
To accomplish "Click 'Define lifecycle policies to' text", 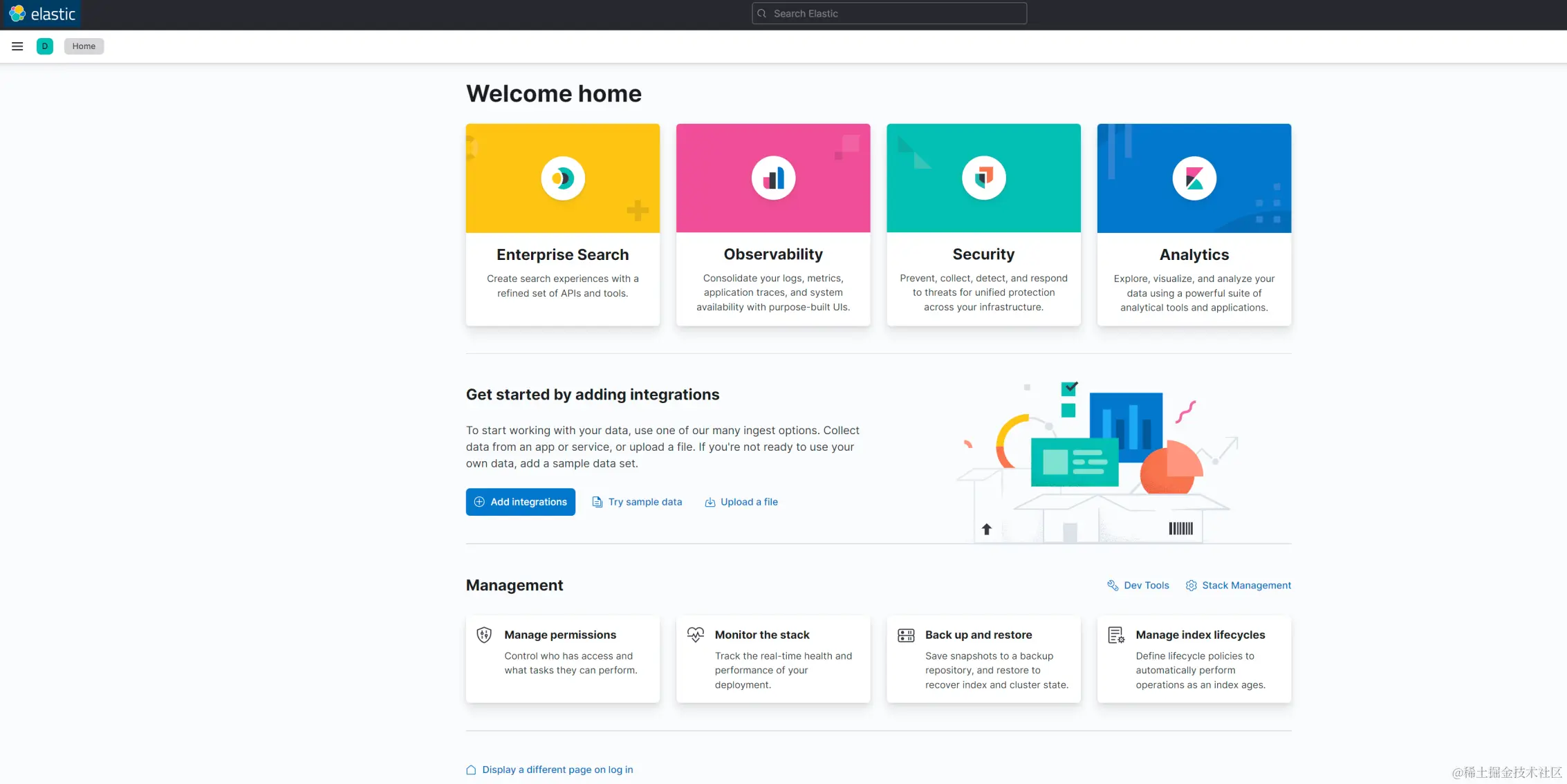I will tap(1194, 656).
